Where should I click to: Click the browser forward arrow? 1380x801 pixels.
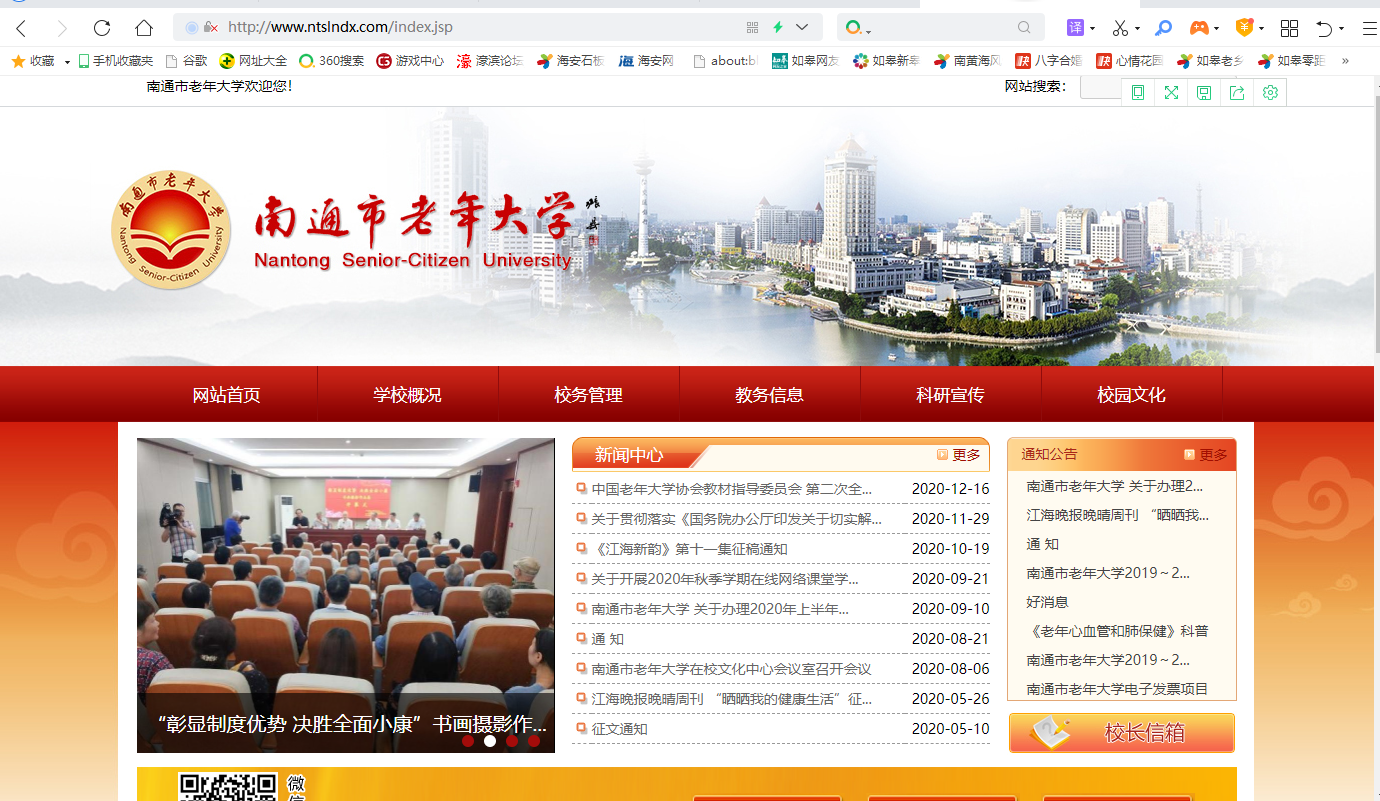click(x=62, y=27)
